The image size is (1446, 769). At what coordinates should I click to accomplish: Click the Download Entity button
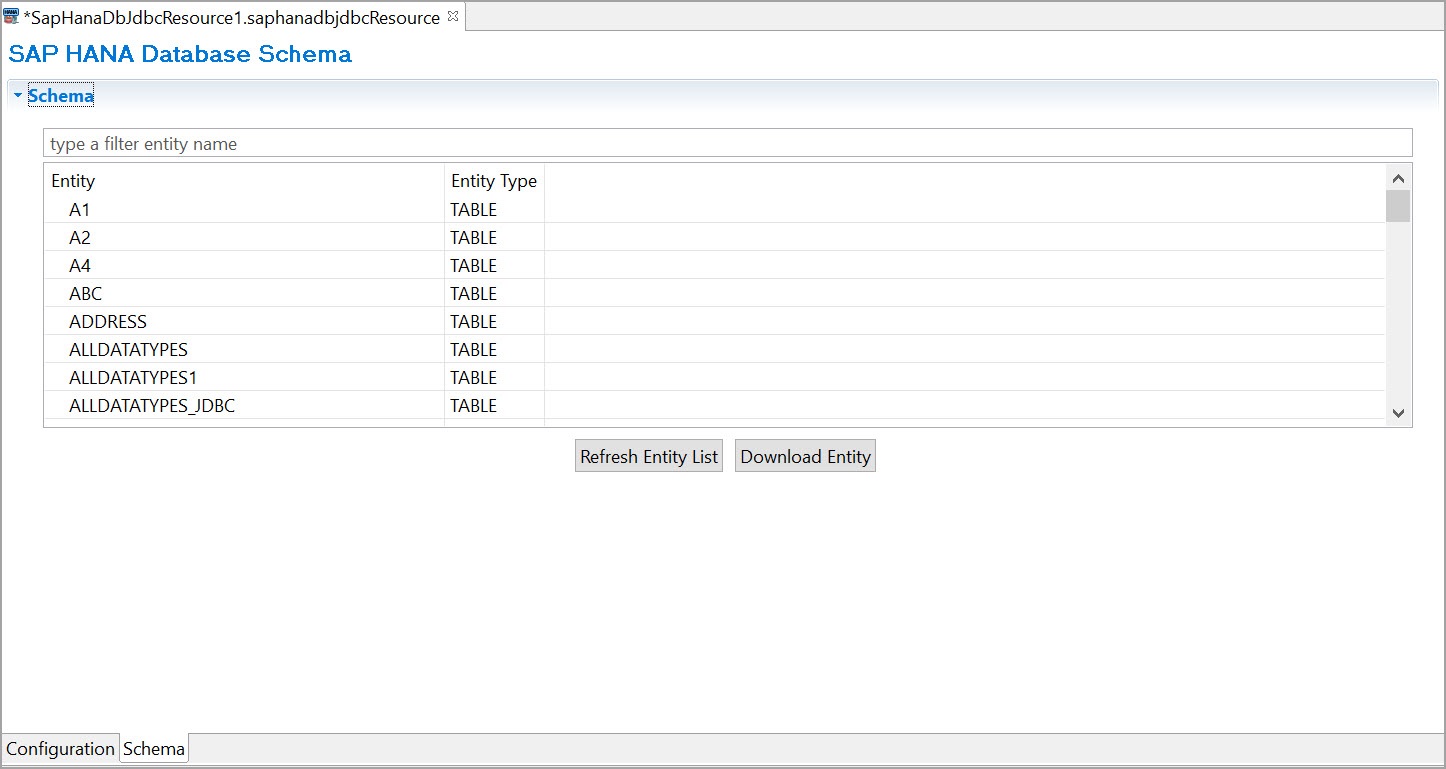(x=805, y=456)
